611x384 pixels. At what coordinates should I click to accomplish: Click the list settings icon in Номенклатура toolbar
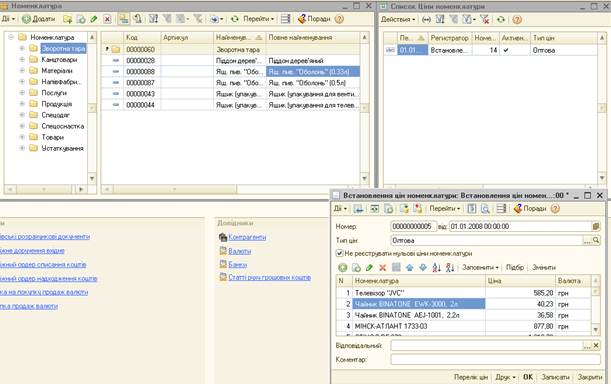[x=286, y=19]
